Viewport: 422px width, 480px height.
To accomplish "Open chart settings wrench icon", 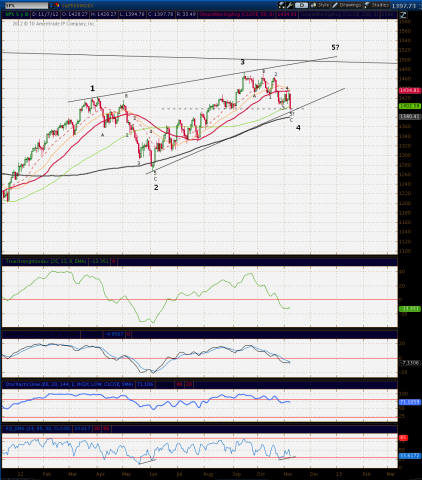I will tap(290, 5).
